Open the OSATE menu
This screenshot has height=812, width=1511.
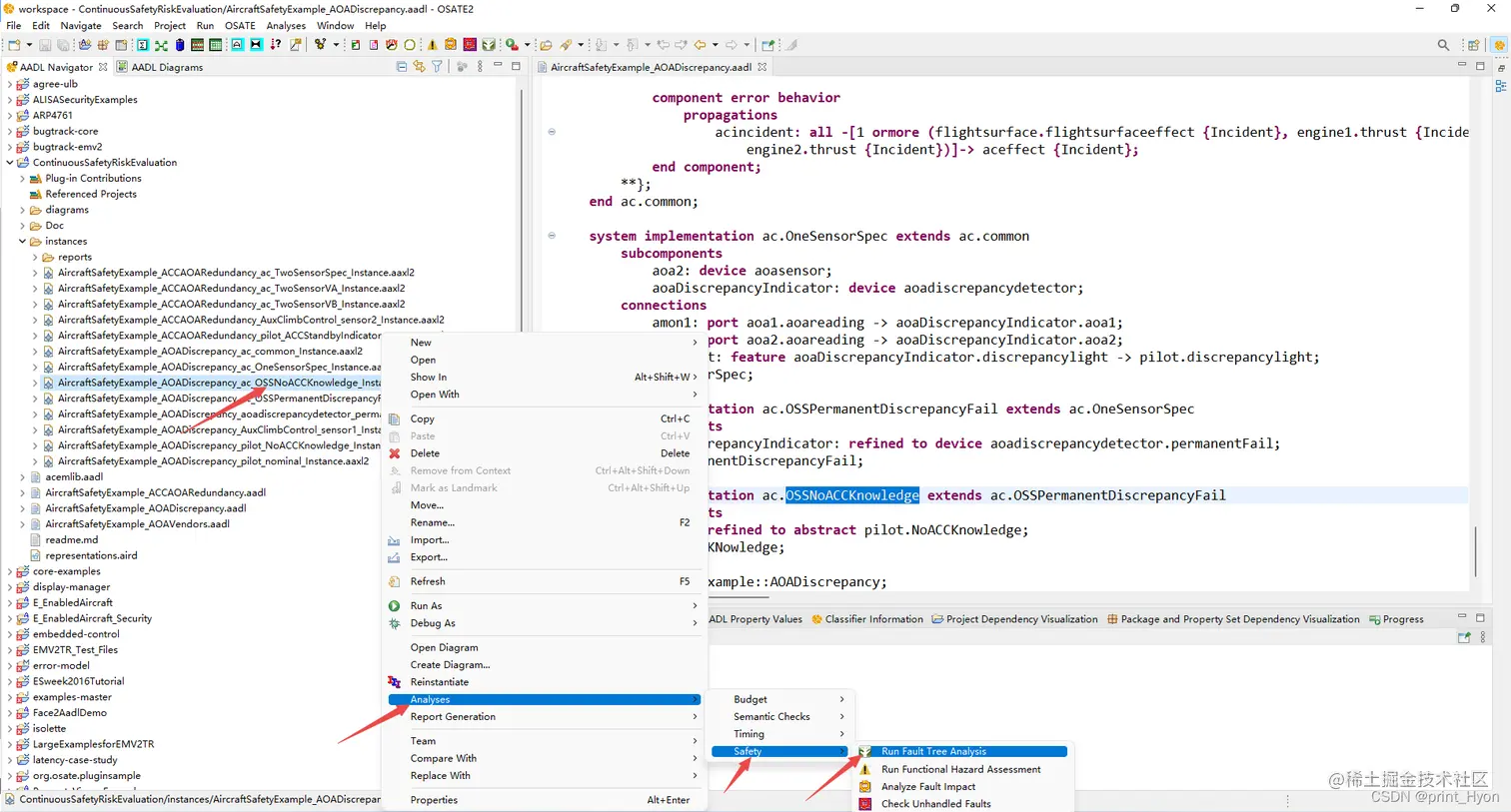[x=240, y=26]
